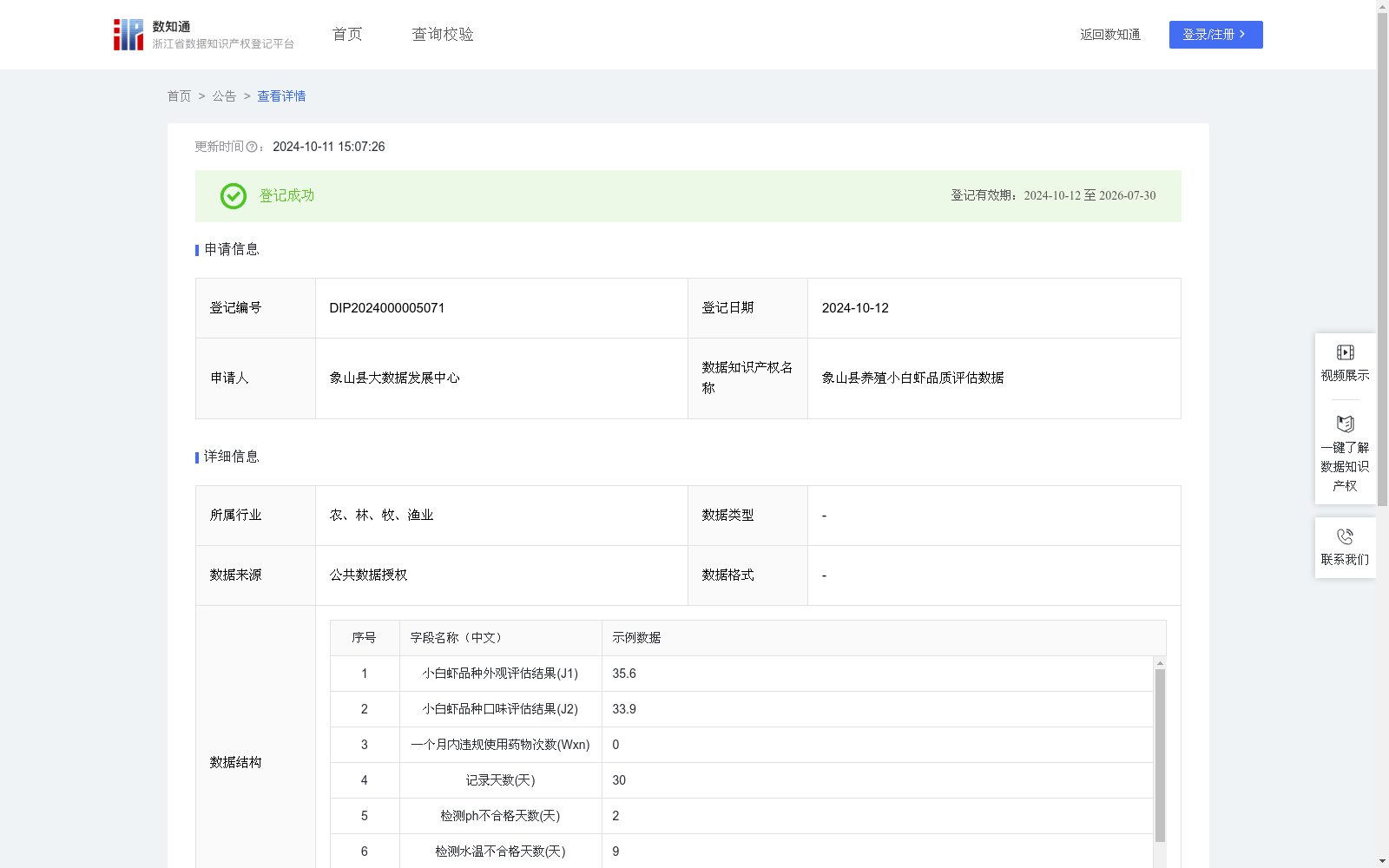Select the registration number DIP2024000005071 cell

(x=386, y=307)
